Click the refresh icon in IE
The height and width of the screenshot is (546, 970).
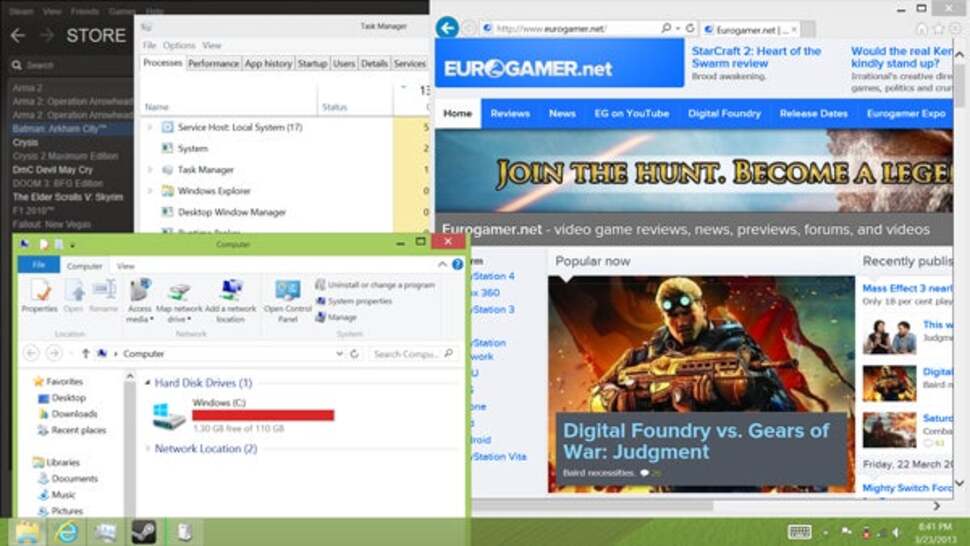[690, 28]
